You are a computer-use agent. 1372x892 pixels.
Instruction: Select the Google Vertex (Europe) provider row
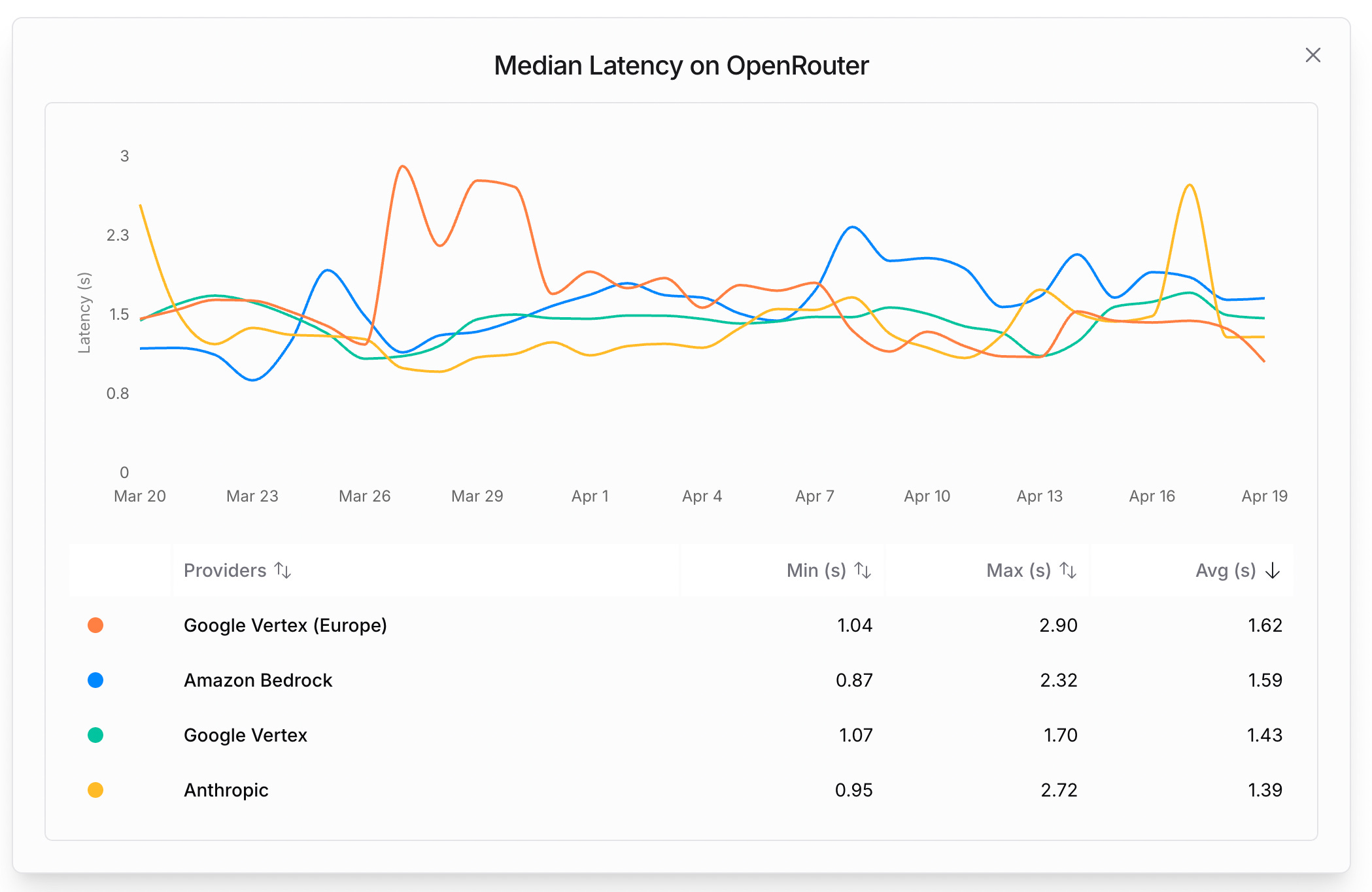pyautogui.click(x=285, y=625)
